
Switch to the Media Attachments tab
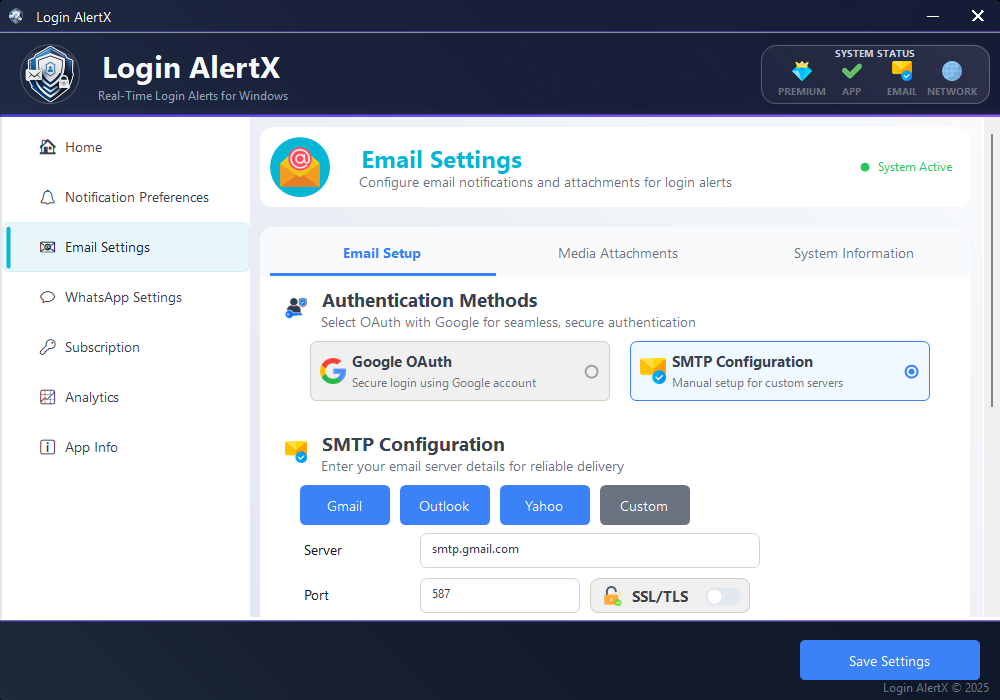(x=617, y=253)
